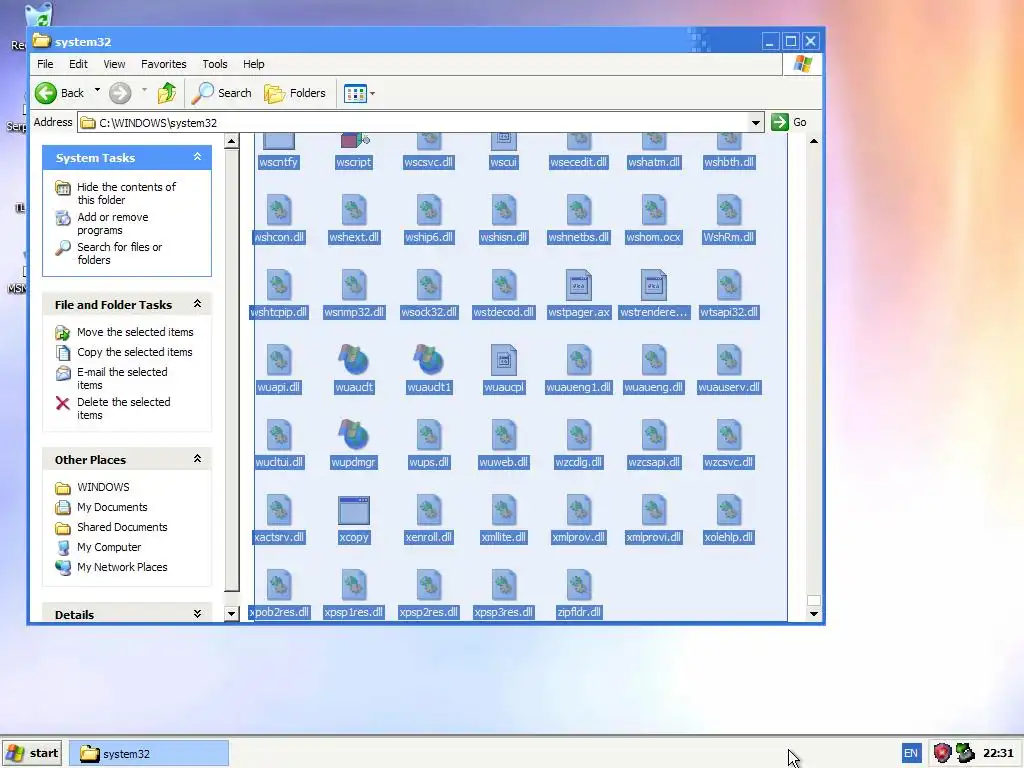Select the wuauclt1 program icon
Image resolution: width=1024 pixels, height=768 pixels.
click(x=428, y=360)
